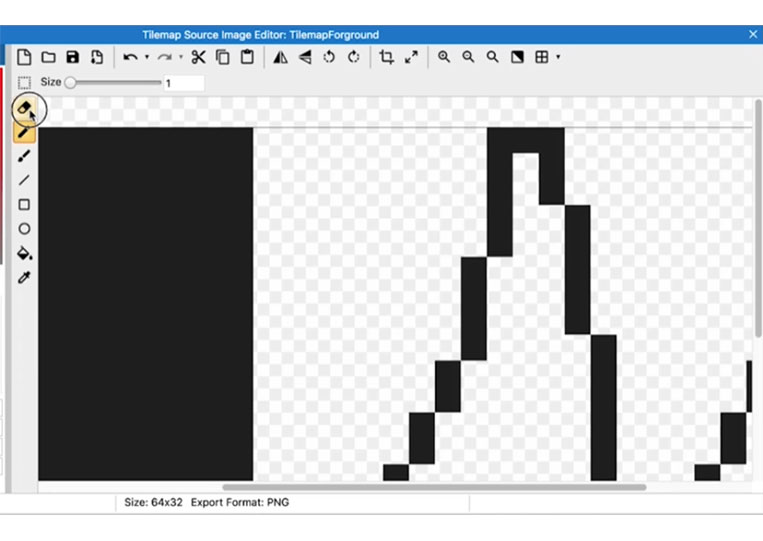Open the undo history dropdown arrow
Image resolution: width=763 pixels, height=541 pixels.
point(147,57)
